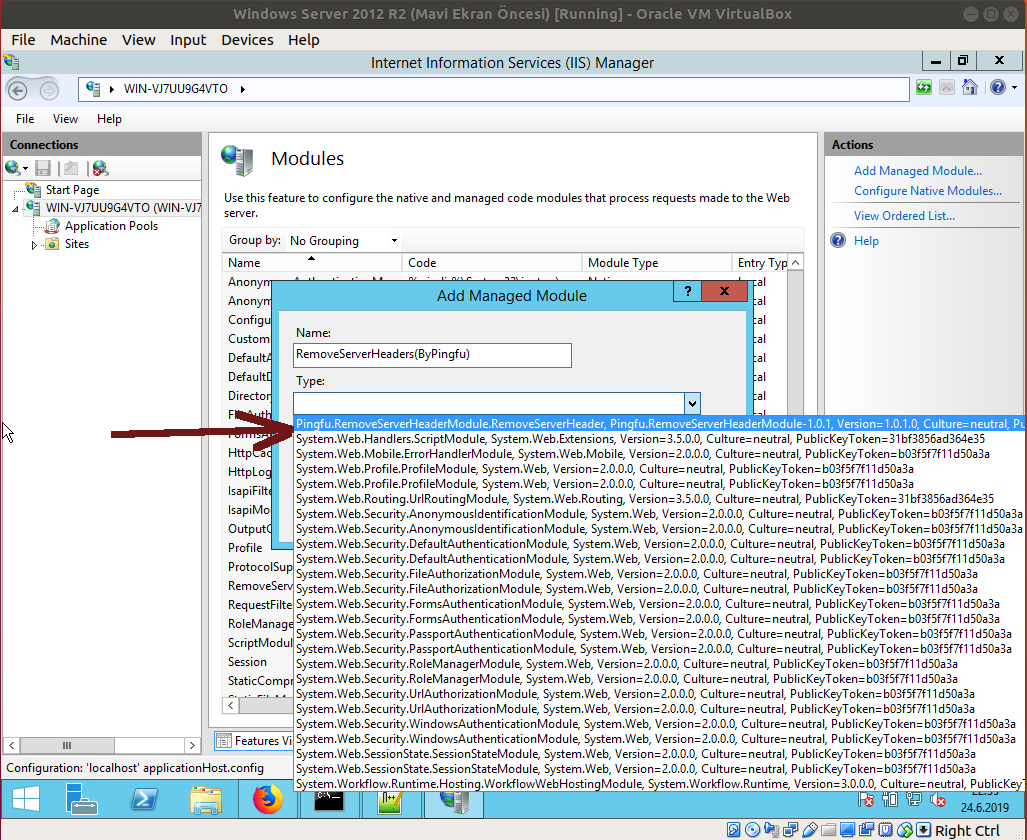
Task: Open the IIS Manager Help menu
Action: coord(109,119)
